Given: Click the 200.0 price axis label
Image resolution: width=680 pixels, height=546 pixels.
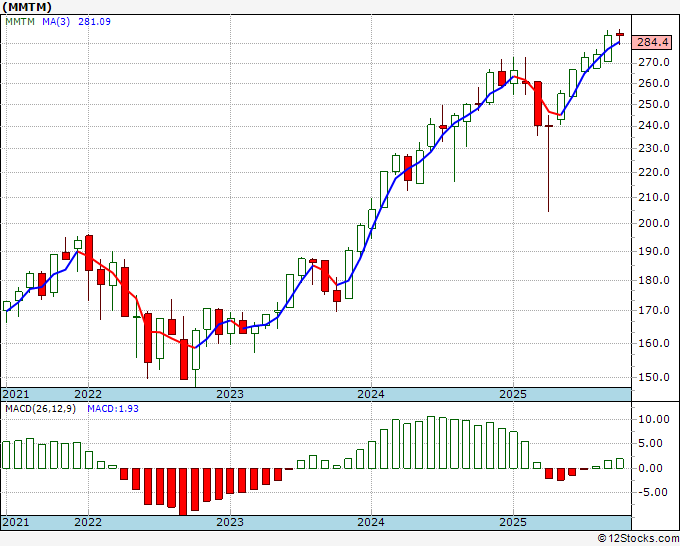Looking at the screenshot, I should 654,223.
